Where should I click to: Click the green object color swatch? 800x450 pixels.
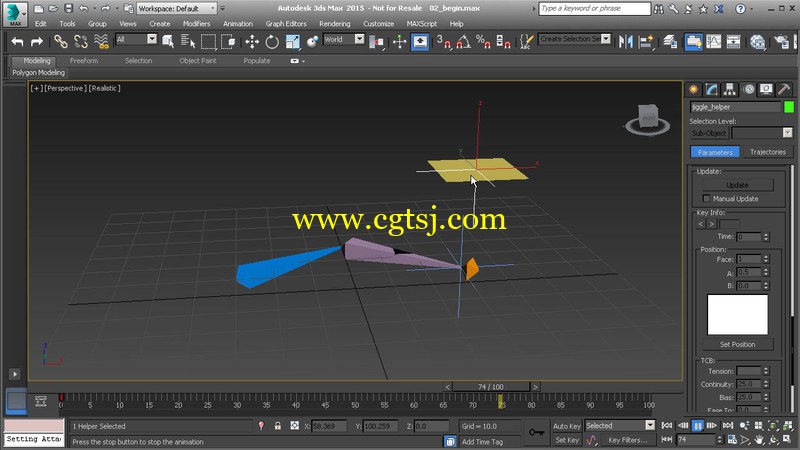click(x=789, y=107)
